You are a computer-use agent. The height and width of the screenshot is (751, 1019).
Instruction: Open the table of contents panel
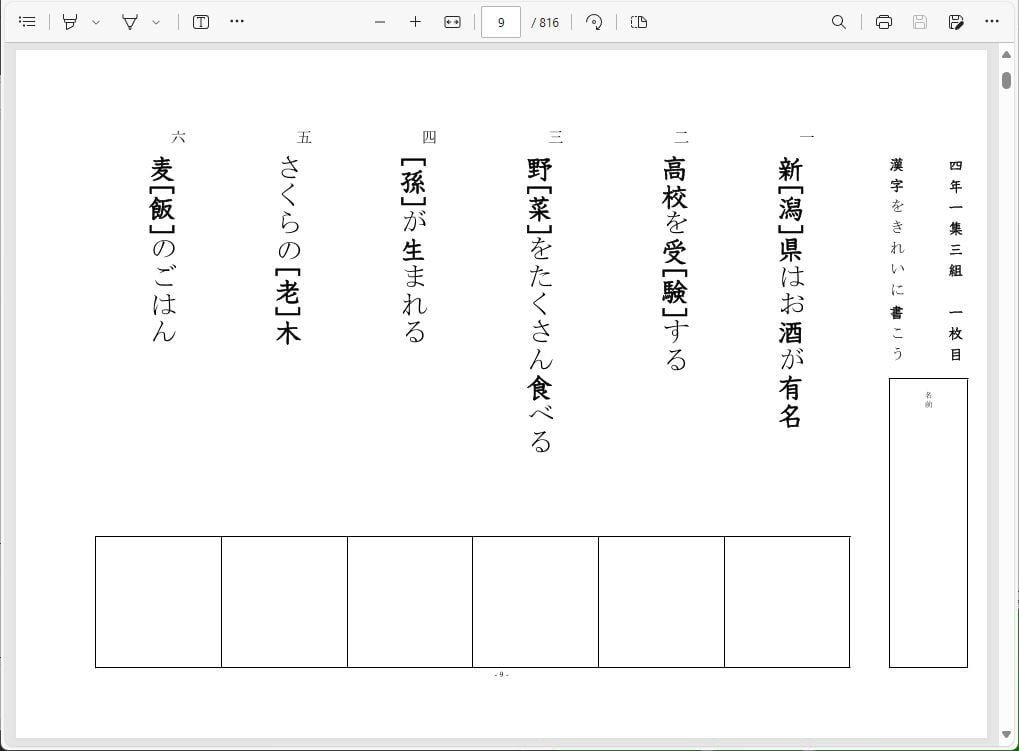[27, 21]
